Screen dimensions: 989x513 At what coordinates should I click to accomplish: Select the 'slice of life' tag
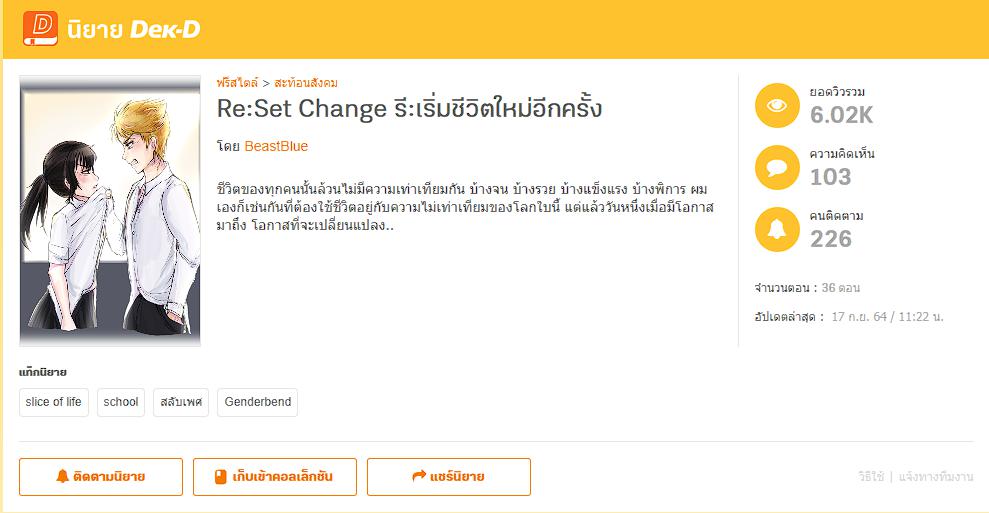54,402
